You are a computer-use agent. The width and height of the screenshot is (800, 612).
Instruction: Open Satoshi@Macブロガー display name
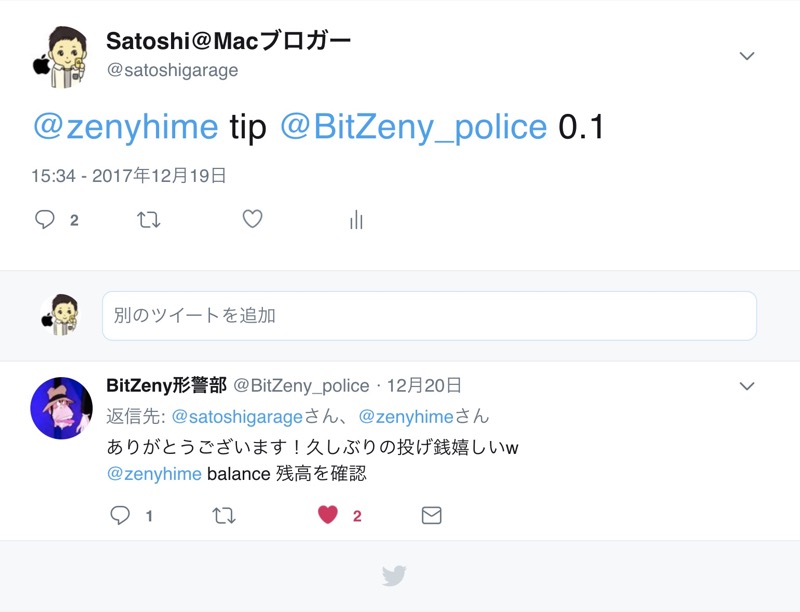point(228,41)
